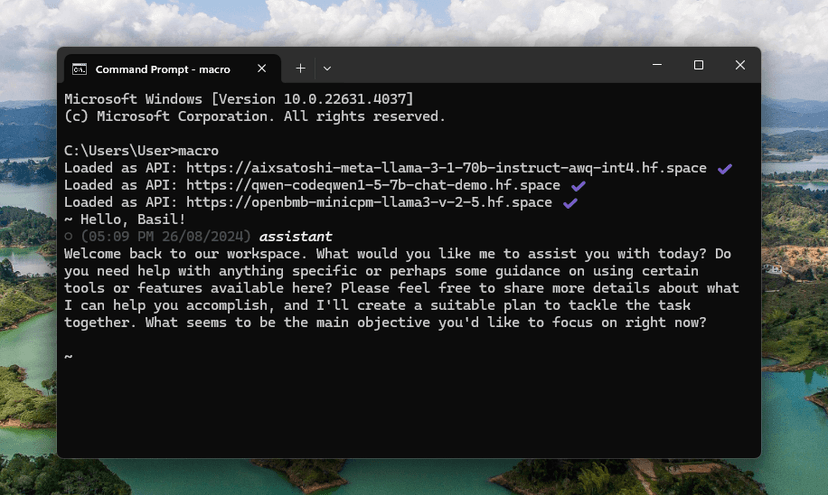Close the terminal window
The width and height of the screenshot is (828, 495).
(740, 65)
